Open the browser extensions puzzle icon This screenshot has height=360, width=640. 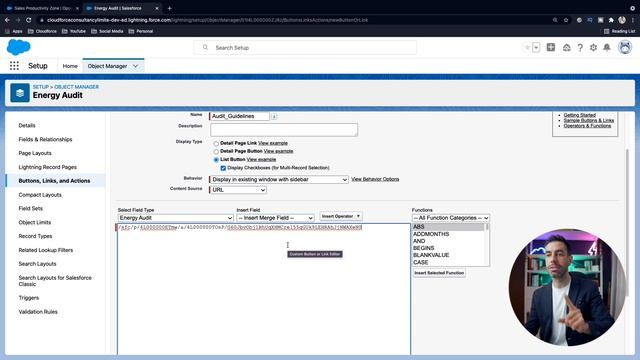pos(611,20)
